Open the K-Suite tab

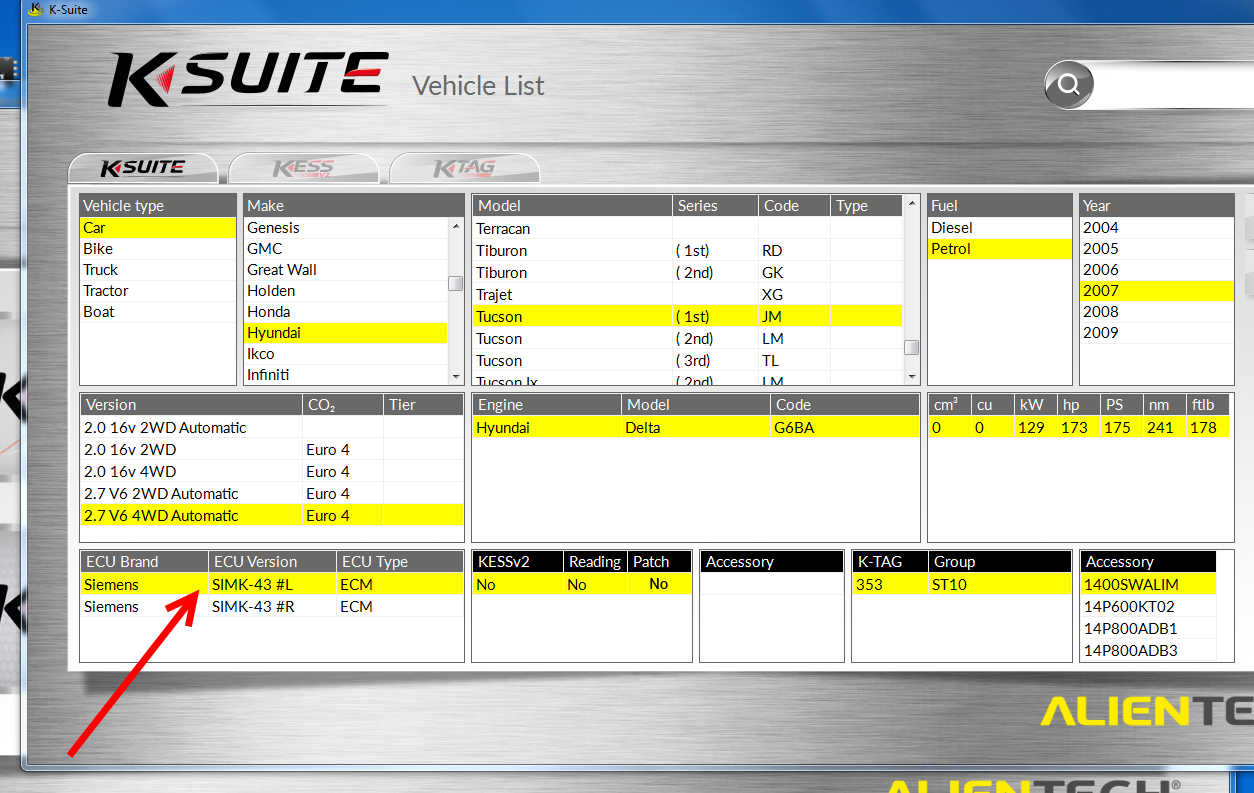coord(143,168)
